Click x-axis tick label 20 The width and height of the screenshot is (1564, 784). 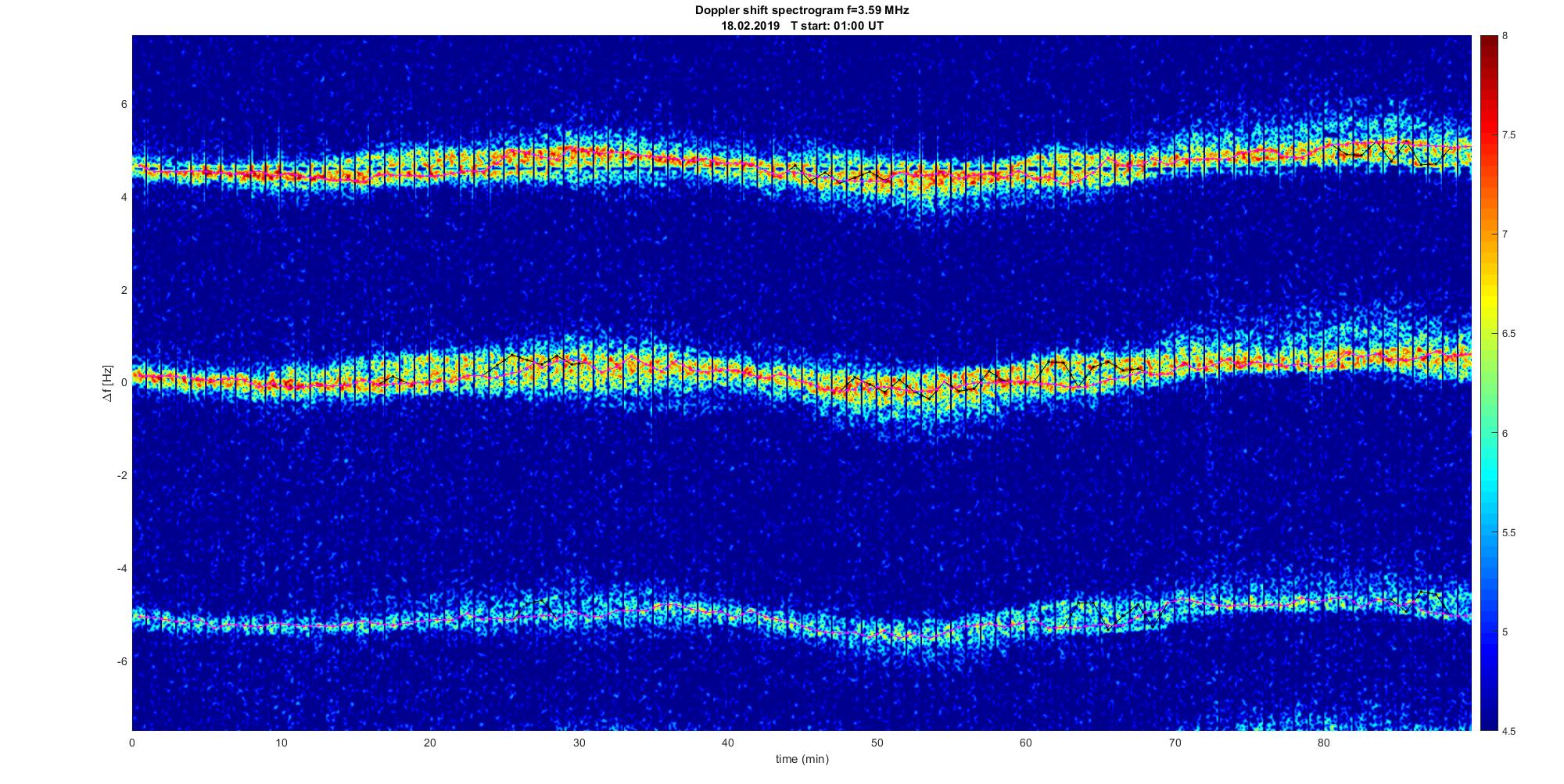[430, 743]
